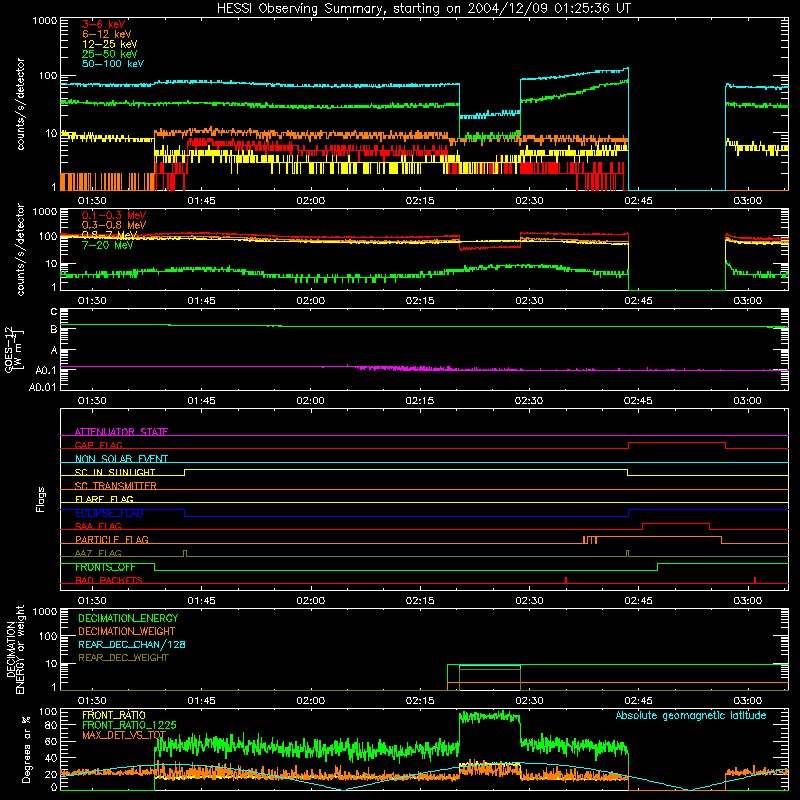This screenshot has width=800, height=800.
Task: Click the first bad packets spike marker
Action: [566, 580]
